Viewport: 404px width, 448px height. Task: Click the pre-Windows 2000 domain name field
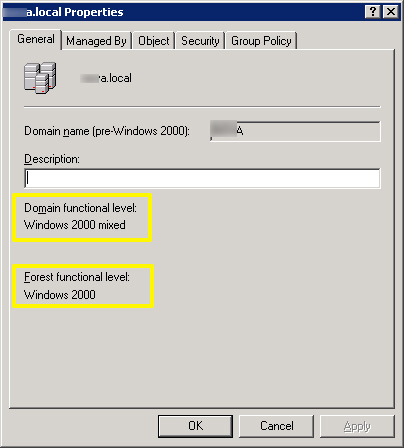click(295, 131)
